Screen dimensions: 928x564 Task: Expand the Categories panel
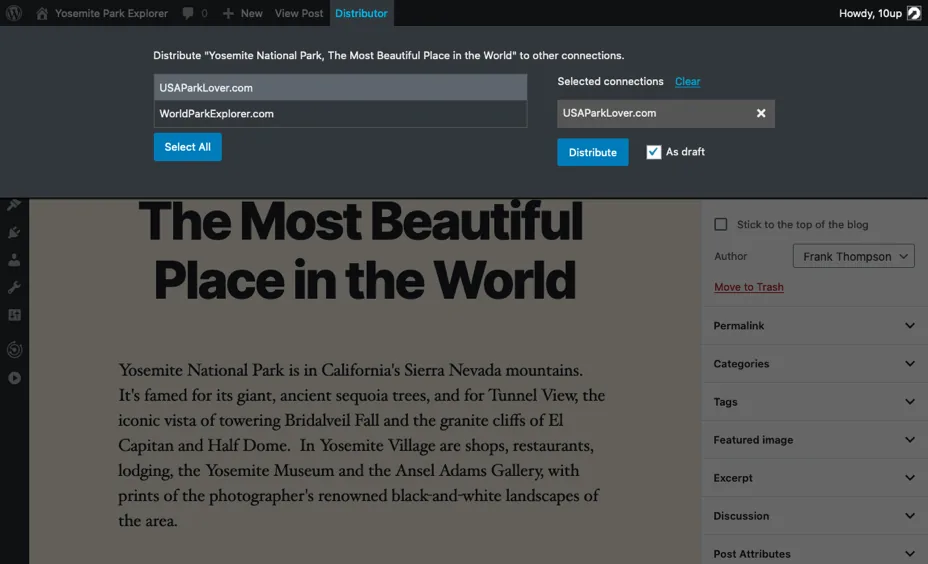click(x=814, y=363)
